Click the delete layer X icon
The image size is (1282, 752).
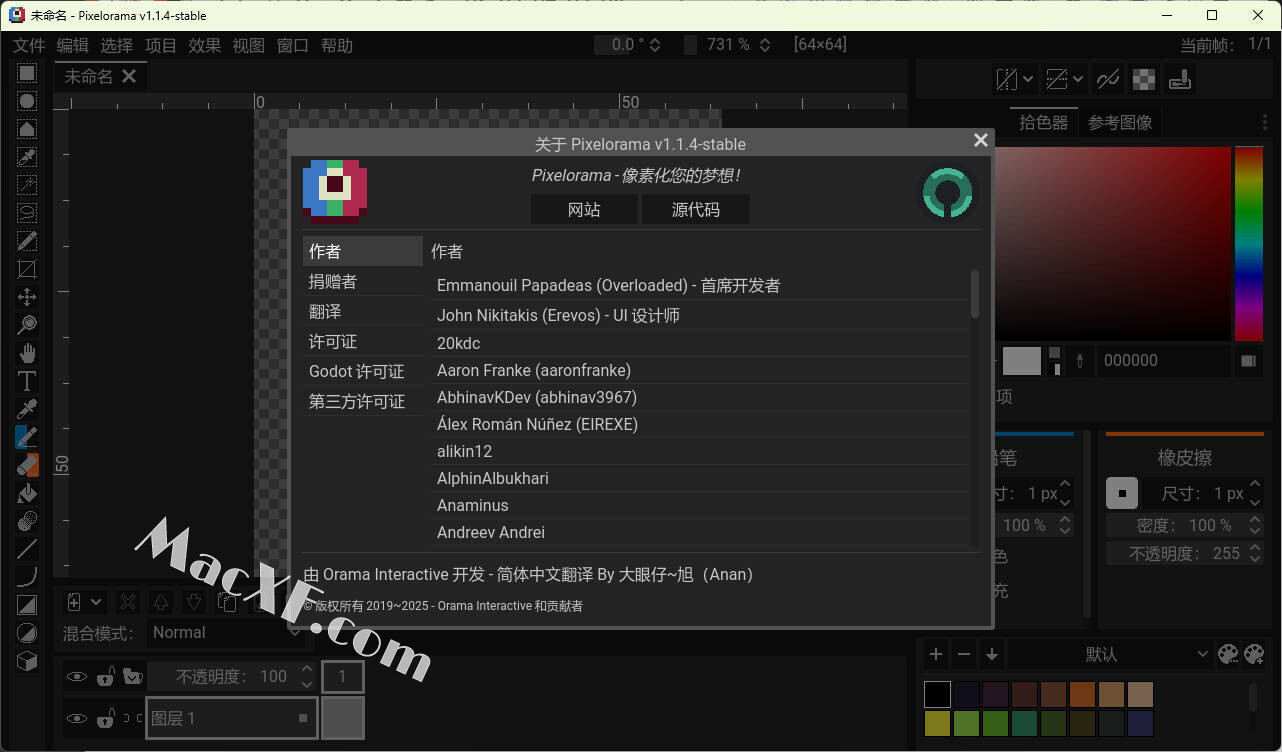click(x=128, y=602)
